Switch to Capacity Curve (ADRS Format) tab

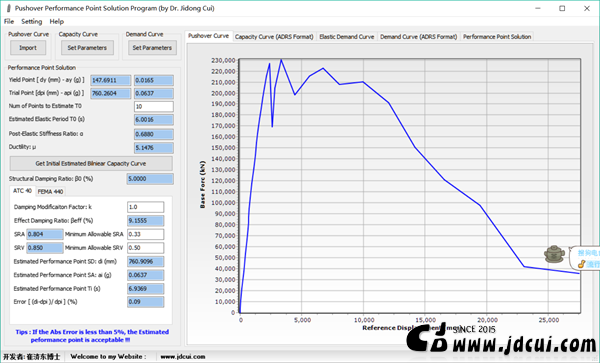pyautogui.click(x=274, y=37)
